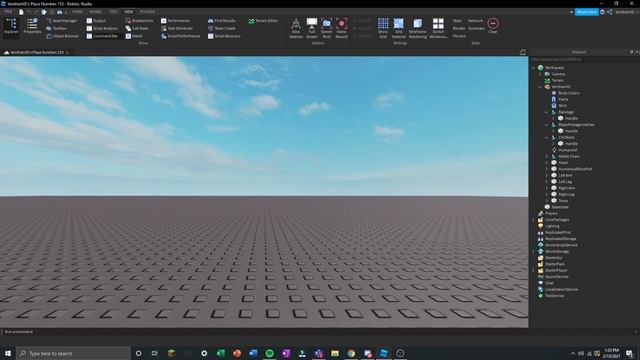Show the Render stats

[x=459, y=28]
